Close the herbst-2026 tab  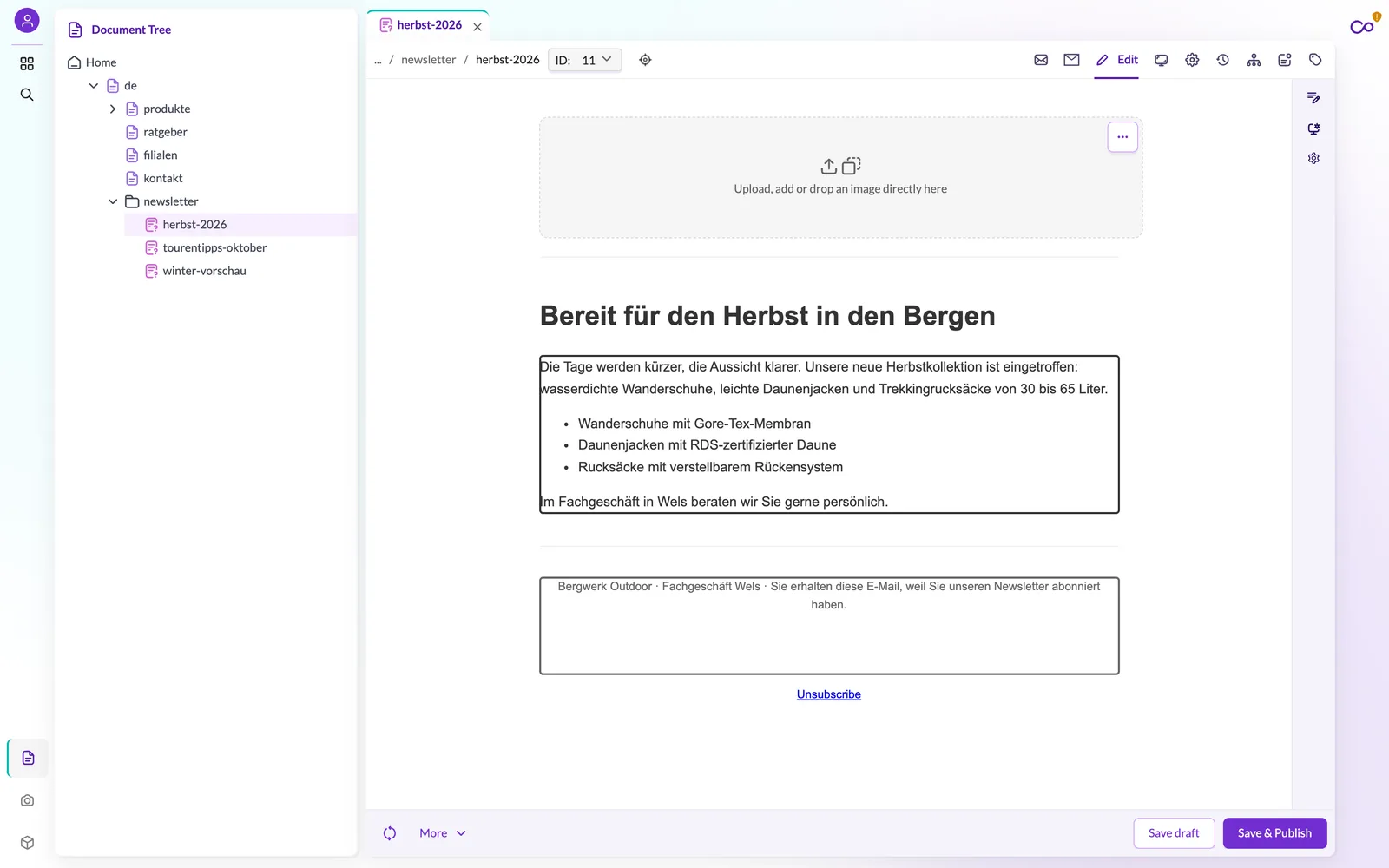477,27
